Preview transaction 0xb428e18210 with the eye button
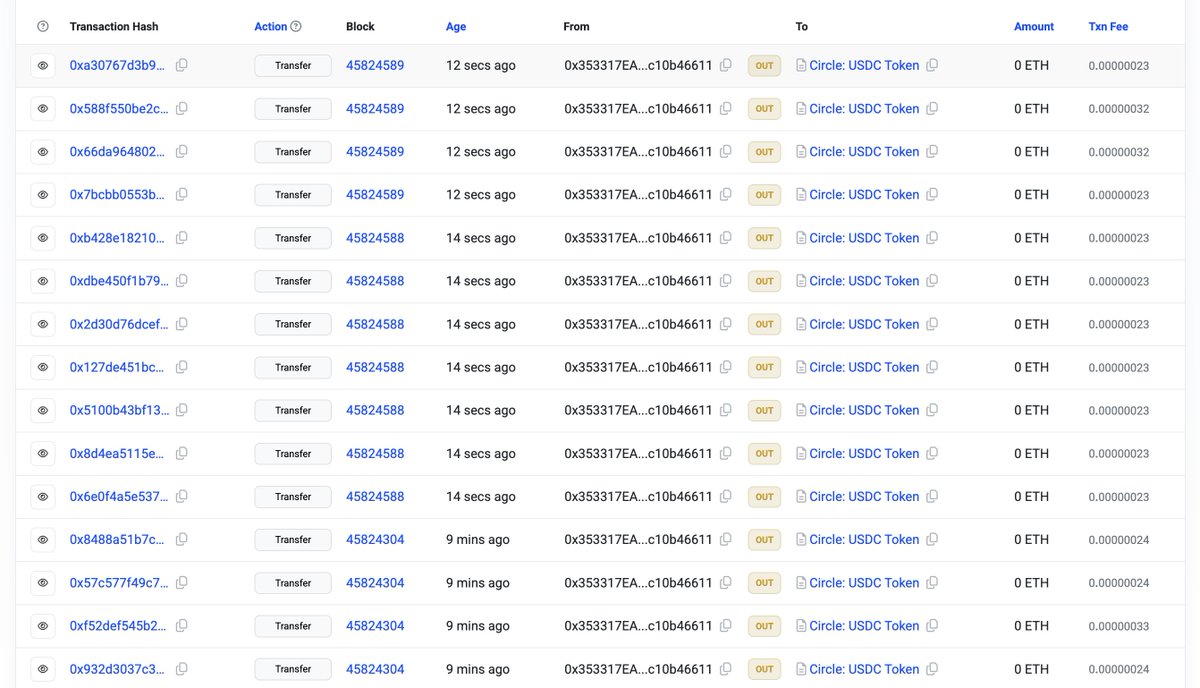1200x688 pixels. (43, 237)
